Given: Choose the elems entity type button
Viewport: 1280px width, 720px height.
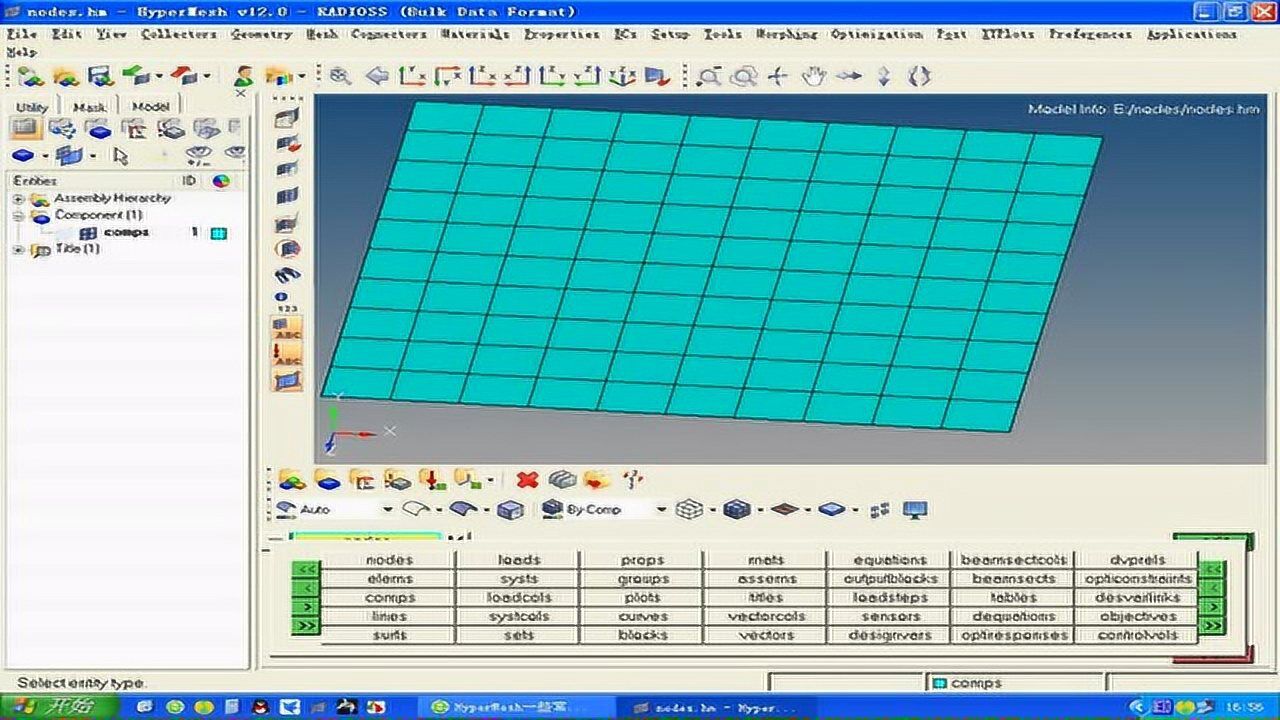Looking at the screenshot, I should coord(389,579).
